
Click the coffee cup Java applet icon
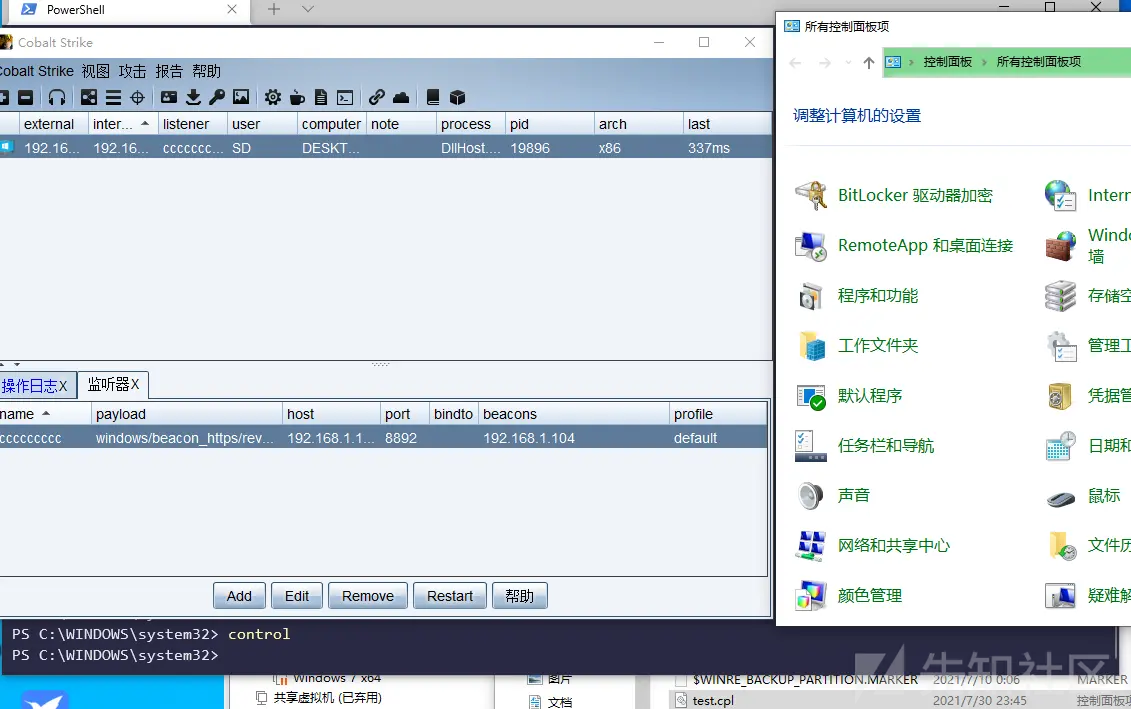click(297, 97)
